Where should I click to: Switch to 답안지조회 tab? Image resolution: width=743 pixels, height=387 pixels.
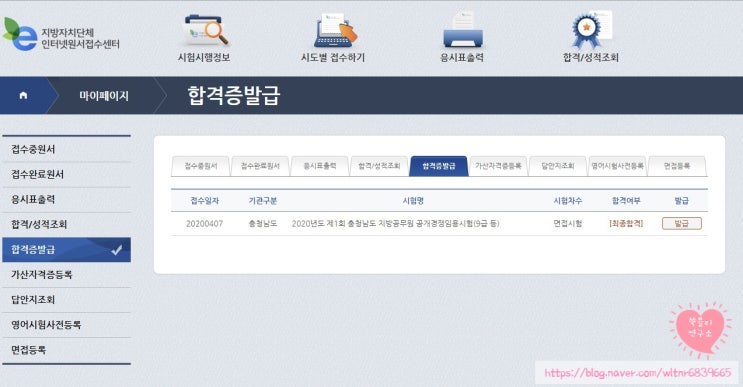(558, 166)
